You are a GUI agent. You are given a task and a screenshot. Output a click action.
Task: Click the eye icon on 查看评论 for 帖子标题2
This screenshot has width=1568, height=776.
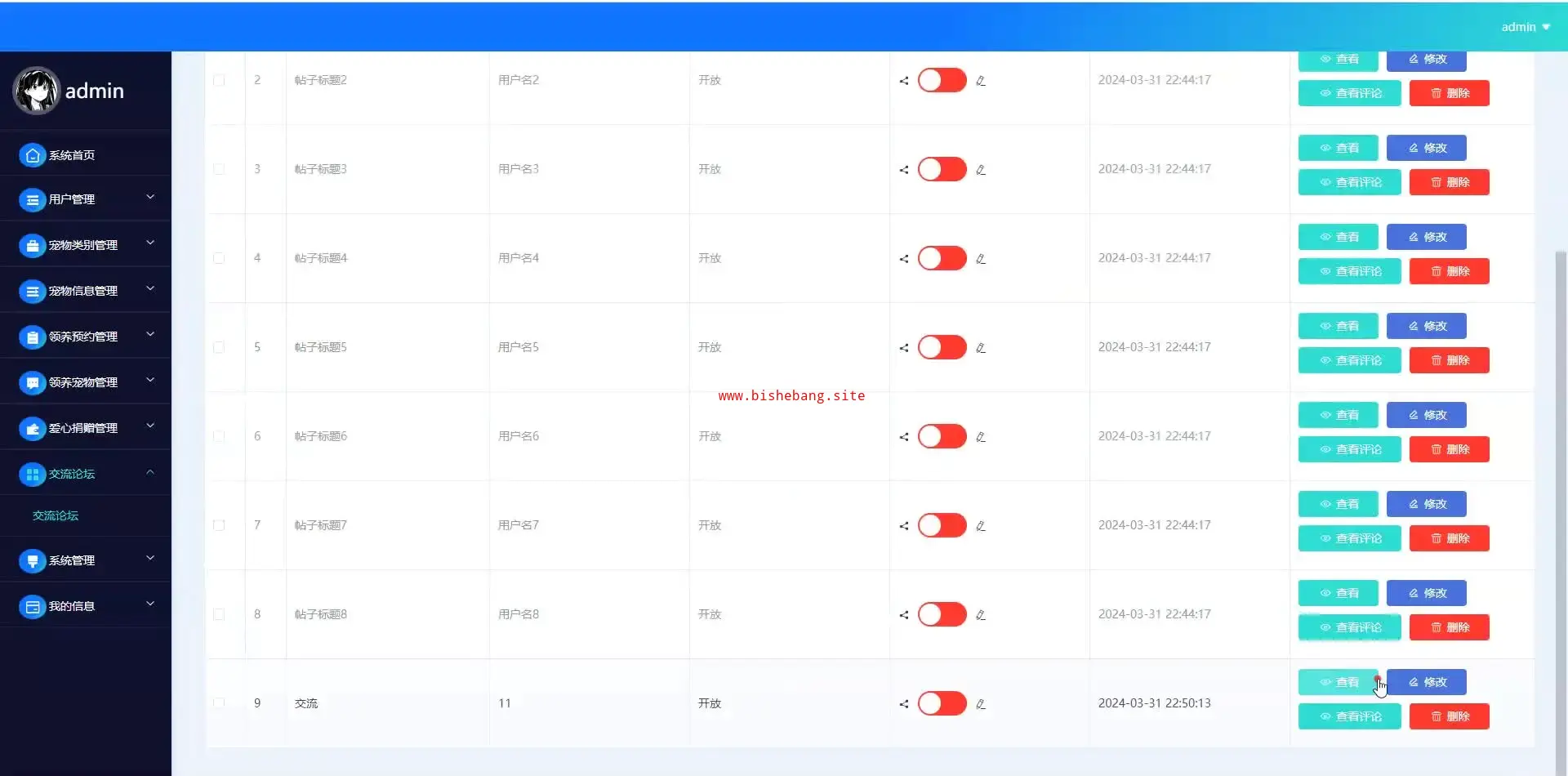[x=1325, y=93]
